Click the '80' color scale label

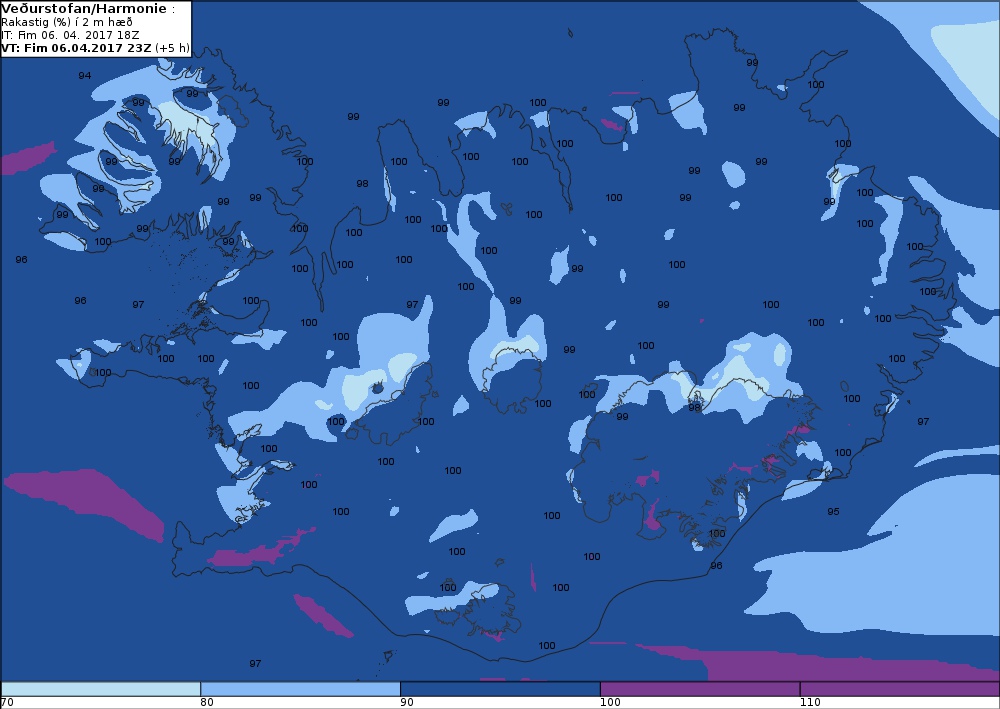click(x=207, y=702)
